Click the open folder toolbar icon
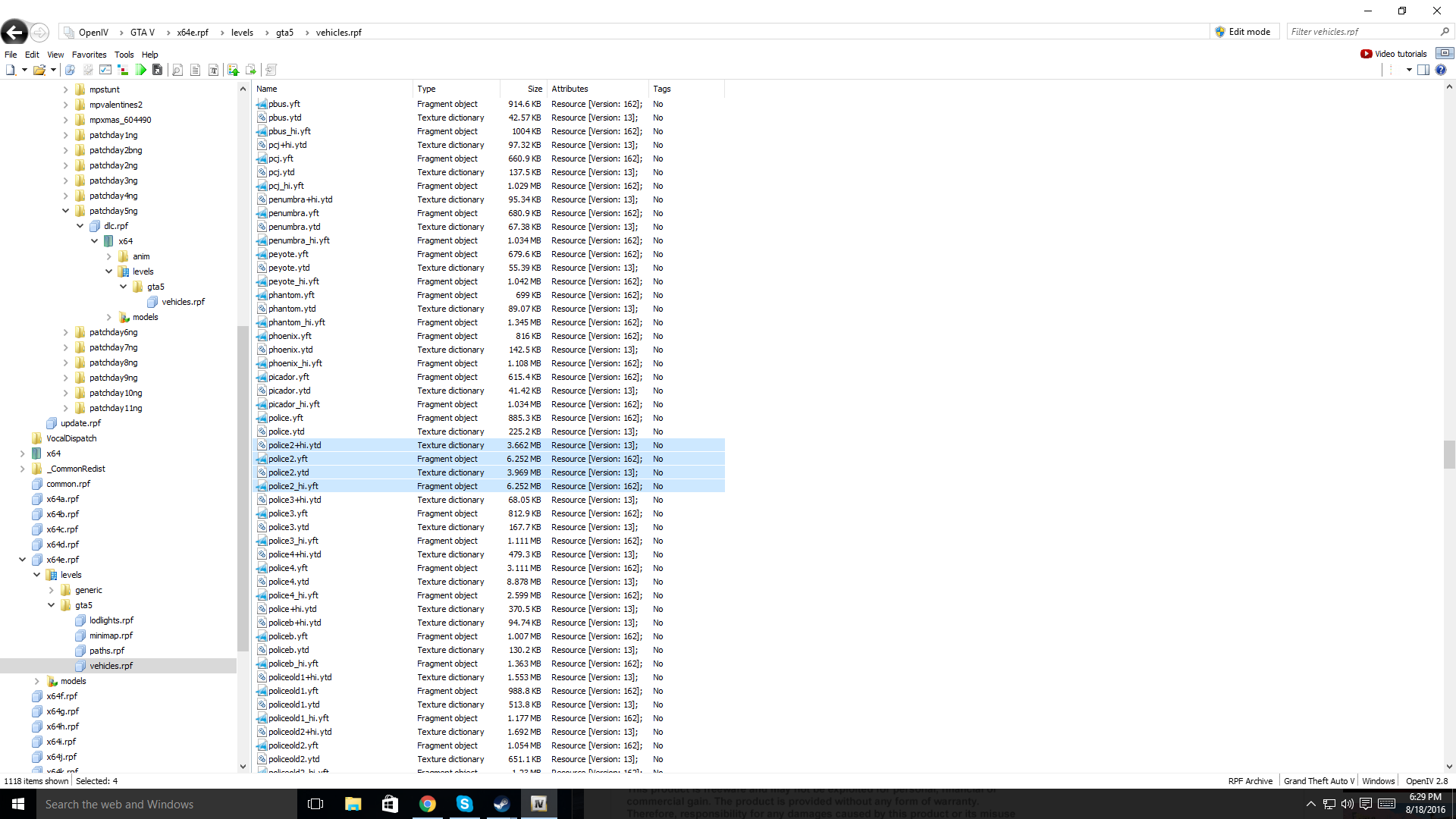1456x819 pixels. [39, 70]
